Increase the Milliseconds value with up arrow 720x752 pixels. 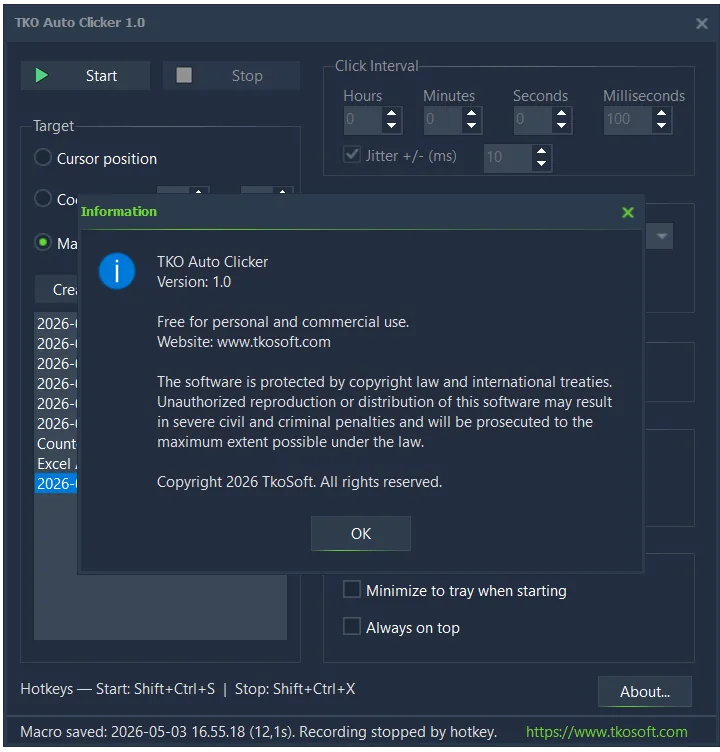[661, 113]
